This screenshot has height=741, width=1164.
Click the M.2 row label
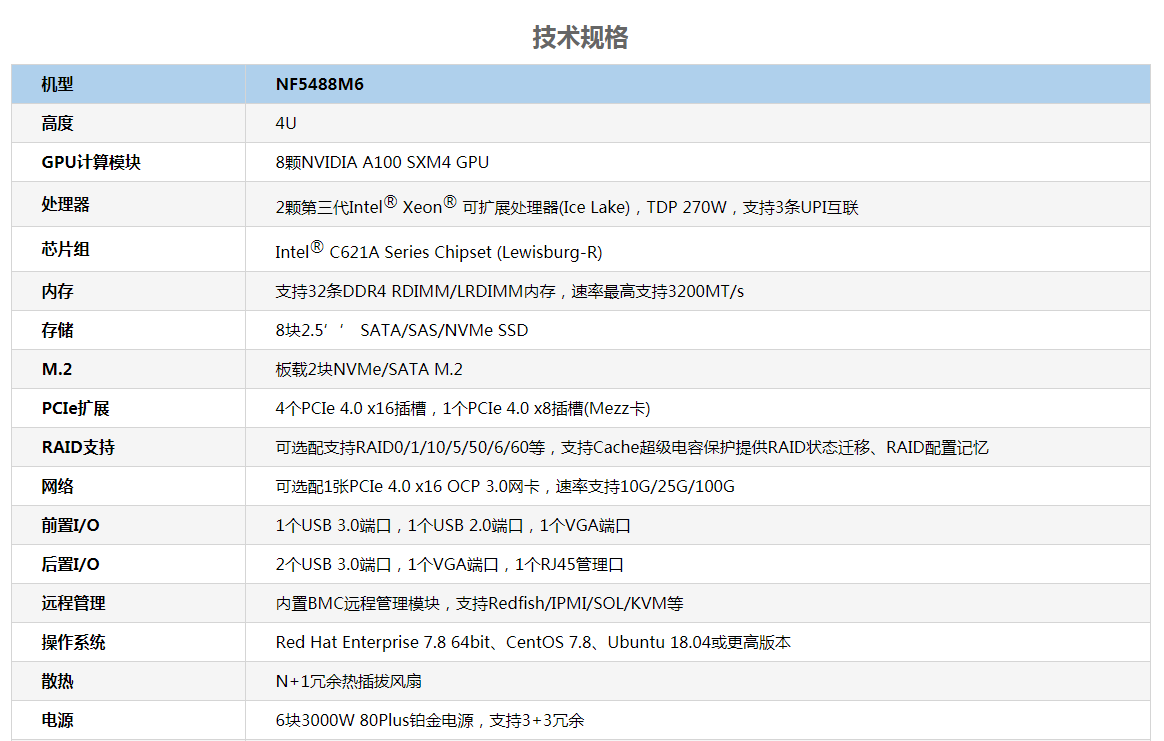tap(56, 370)
